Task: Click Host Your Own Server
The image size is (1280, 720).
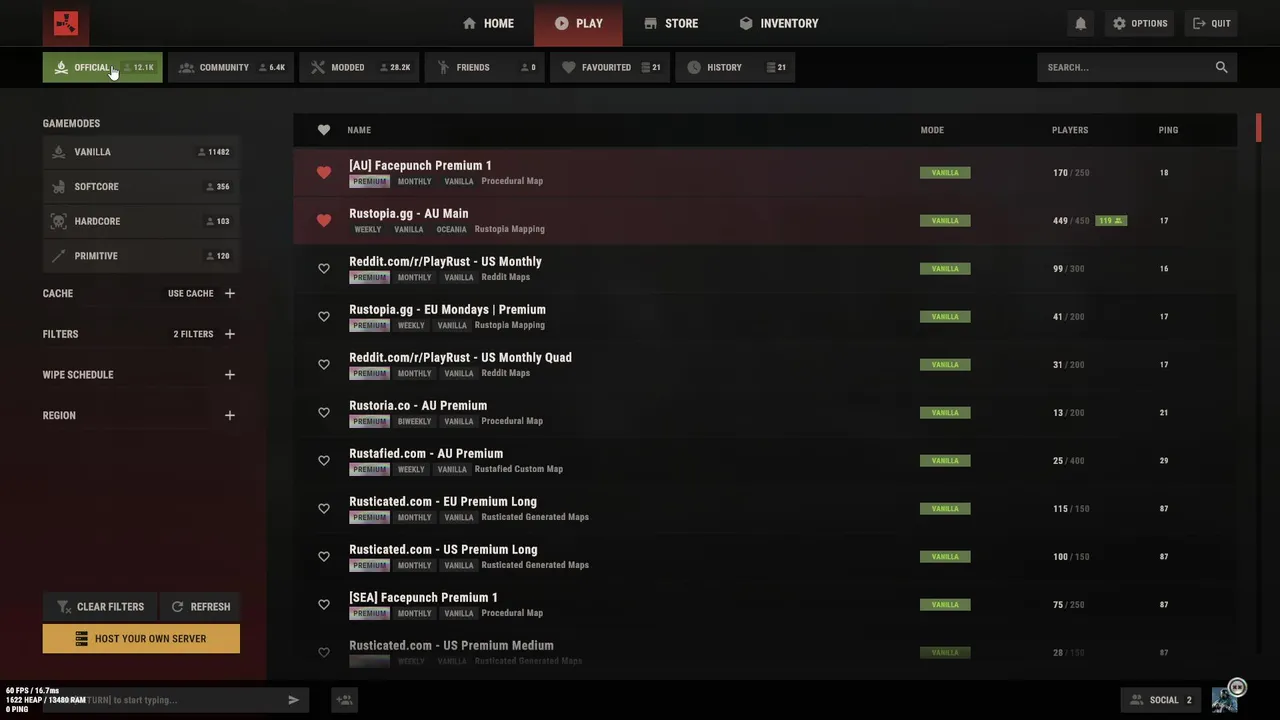Action: pyautogui.click(x=141, y=638)
